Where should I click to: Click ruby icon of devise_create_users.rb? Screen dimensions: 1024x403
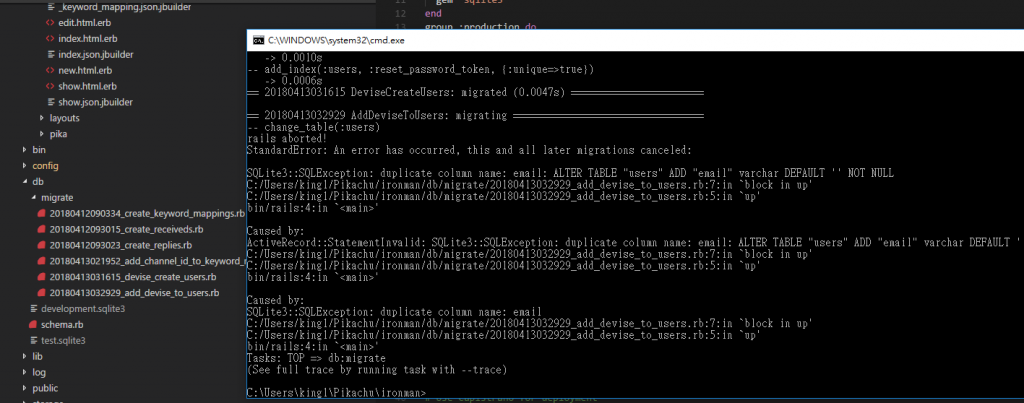tap(42, 277)
